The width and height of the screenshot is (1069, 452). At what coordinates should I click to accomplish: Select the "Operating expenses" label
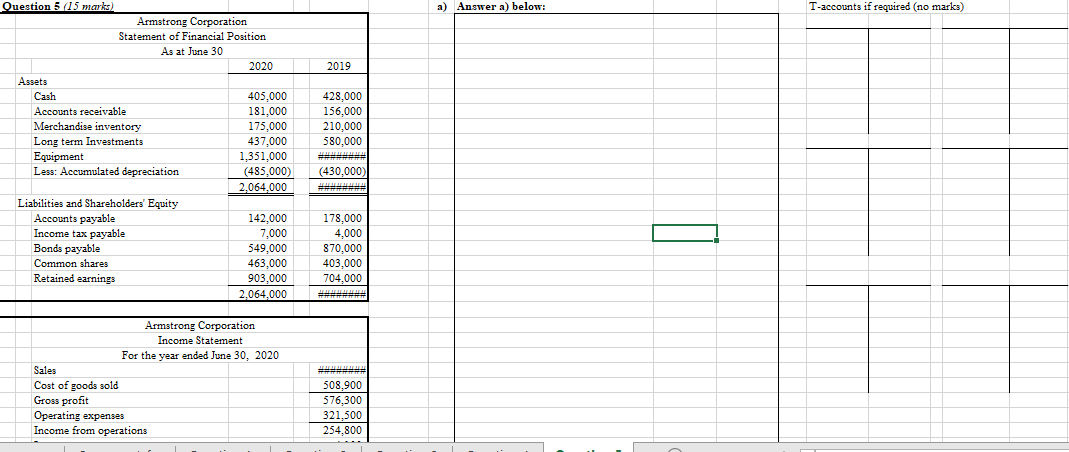[x=79, y=415]
